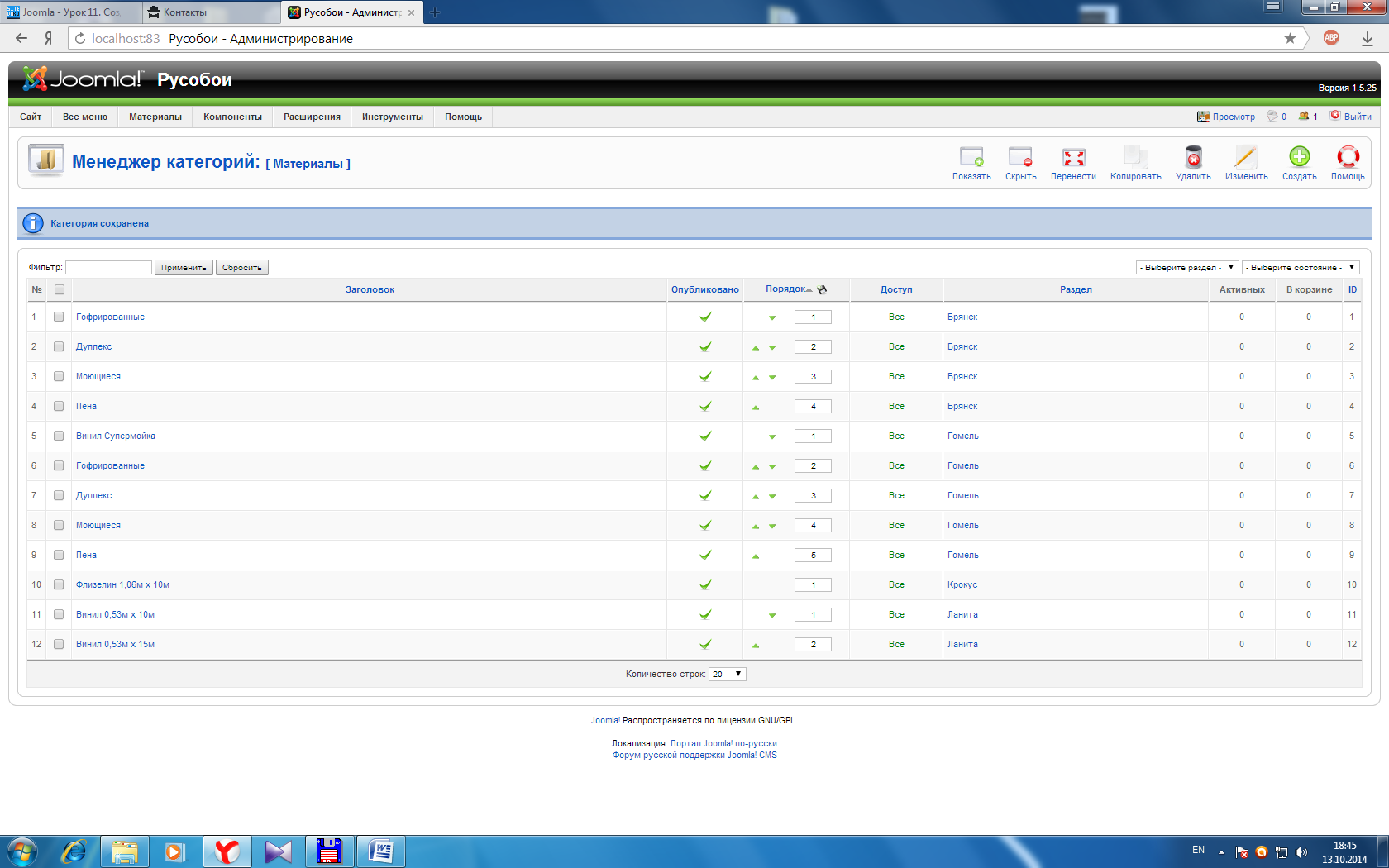Check the box for Винил 0,53м х 10м
The image size is (1389, 868).
(x=59, y=614)
